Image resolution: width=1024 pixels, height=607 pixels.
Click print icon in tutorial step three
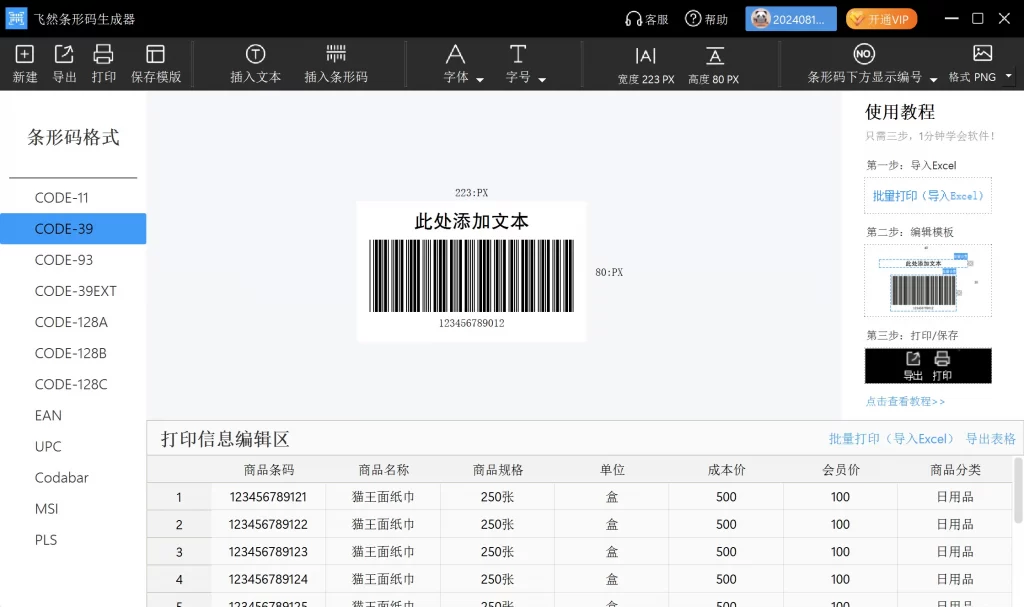point(942,359)
